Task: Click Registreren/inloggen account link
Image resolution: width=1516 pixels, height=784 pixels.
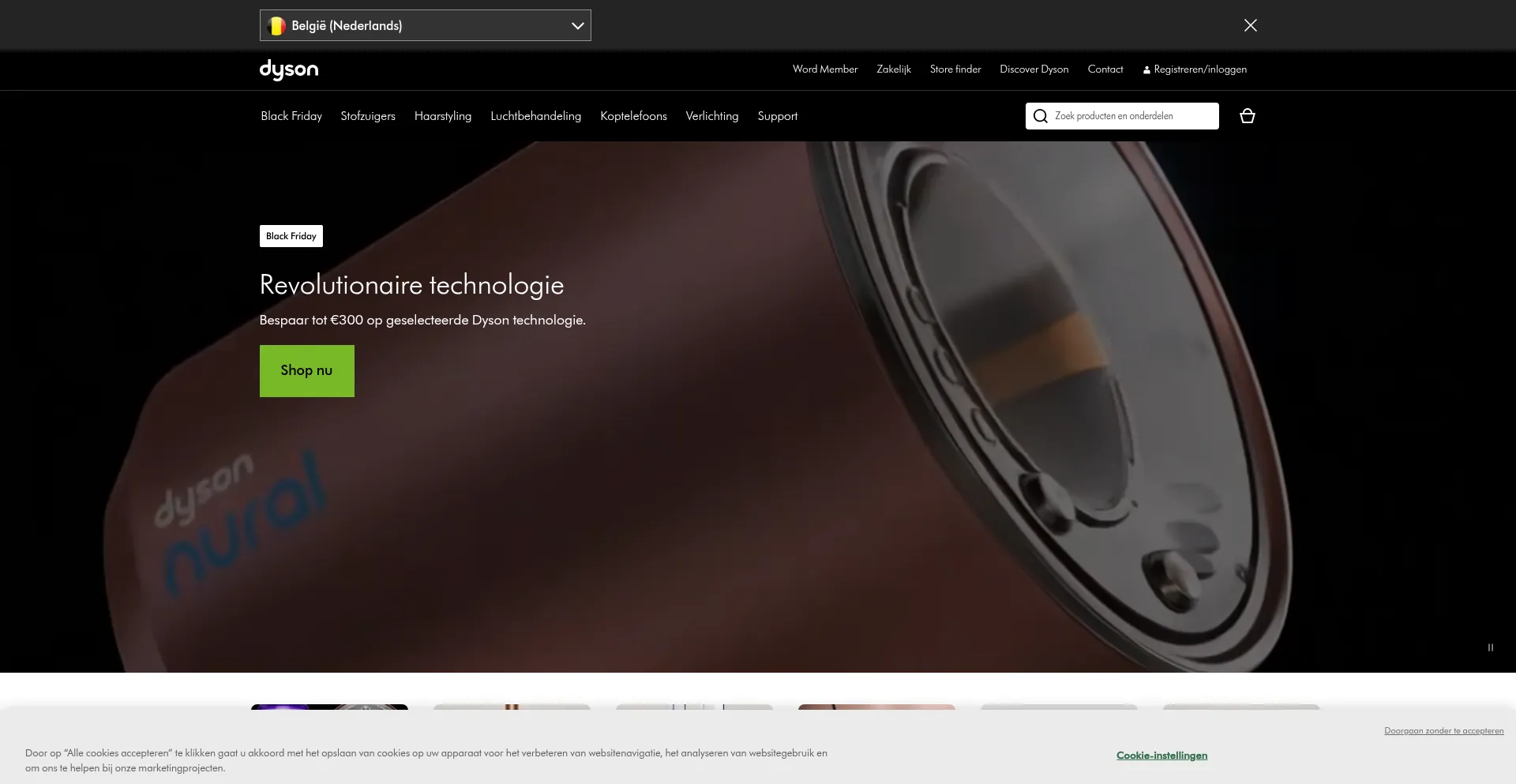Action: (x=1199, y=69)
